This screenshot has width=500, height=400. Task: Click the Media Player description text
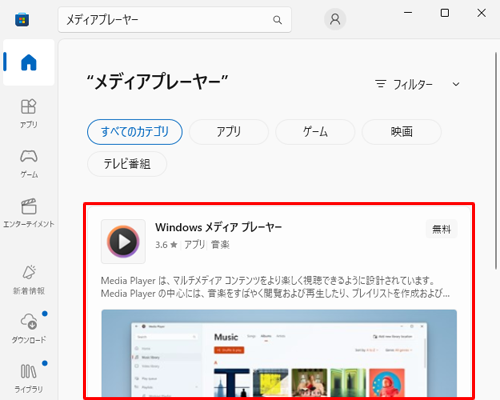[x=275, y=287]
